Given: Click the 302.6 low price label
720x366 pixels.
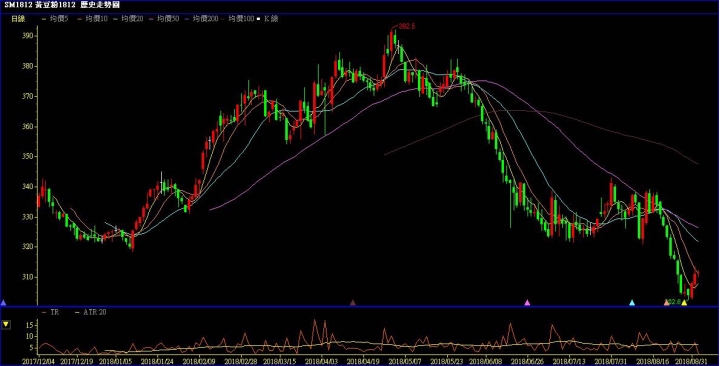Looking at the screenshot, I should coord(673,302).
